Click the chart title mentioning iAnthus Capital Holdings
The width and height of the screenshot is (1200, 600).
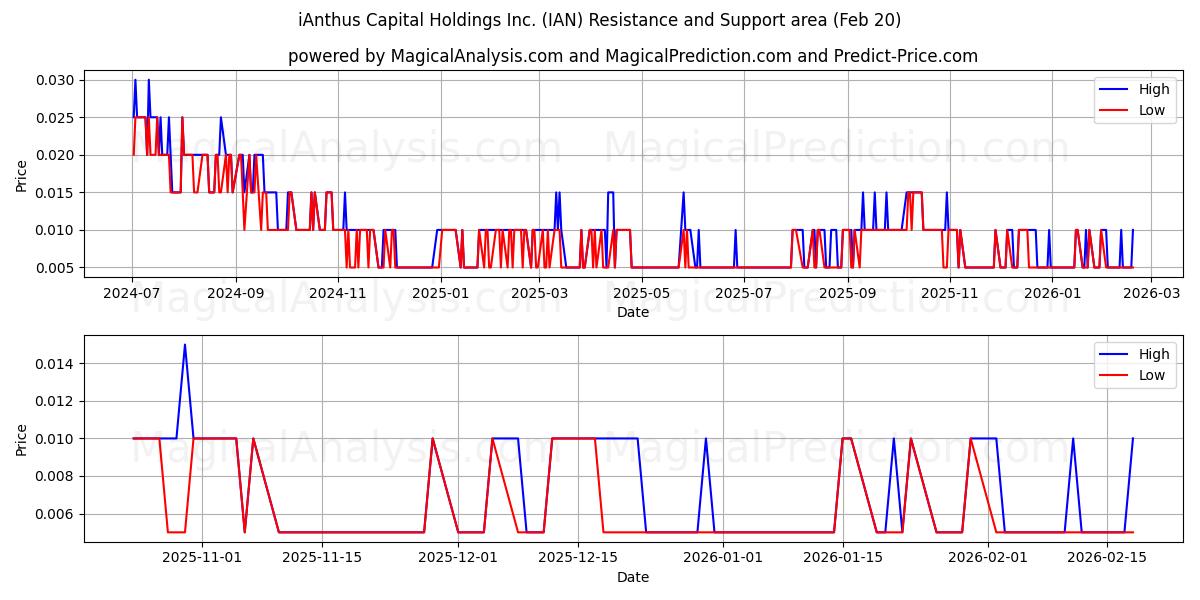pyautogui.click(x=600, y=20)
